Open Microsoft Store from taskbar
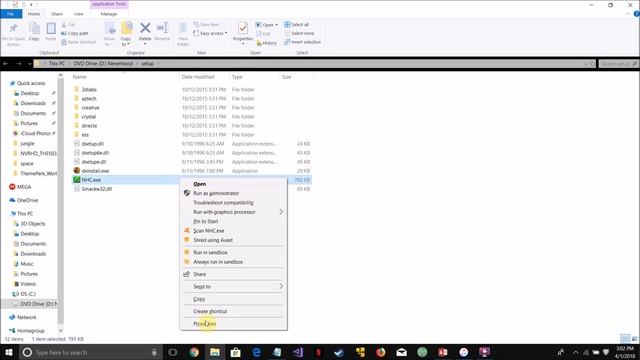The width and height of the screenshot is (640, 360). click(x=236, y=352)
